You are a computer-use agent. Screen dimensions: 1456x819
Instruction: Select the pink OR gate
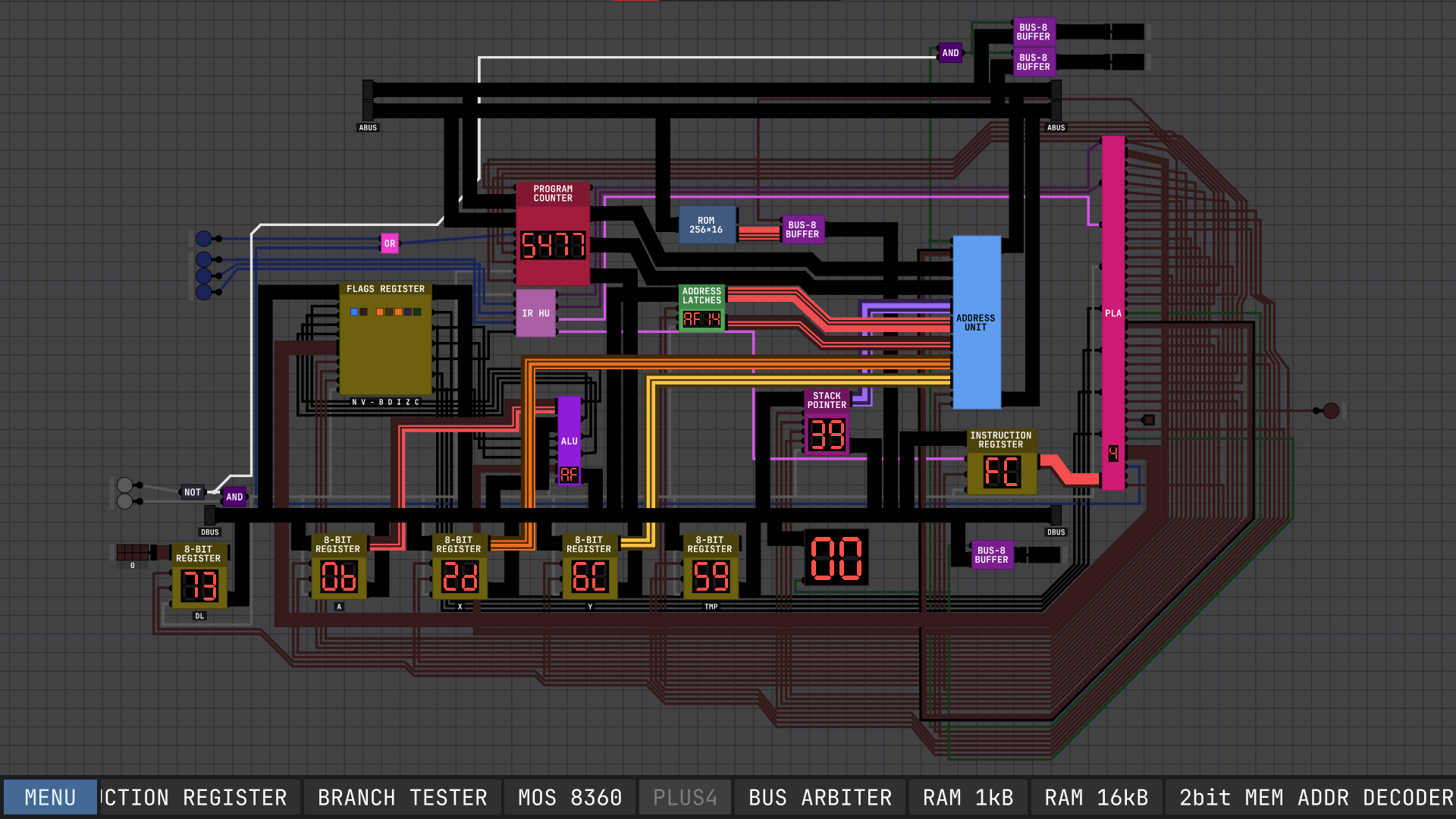point(389,243)
